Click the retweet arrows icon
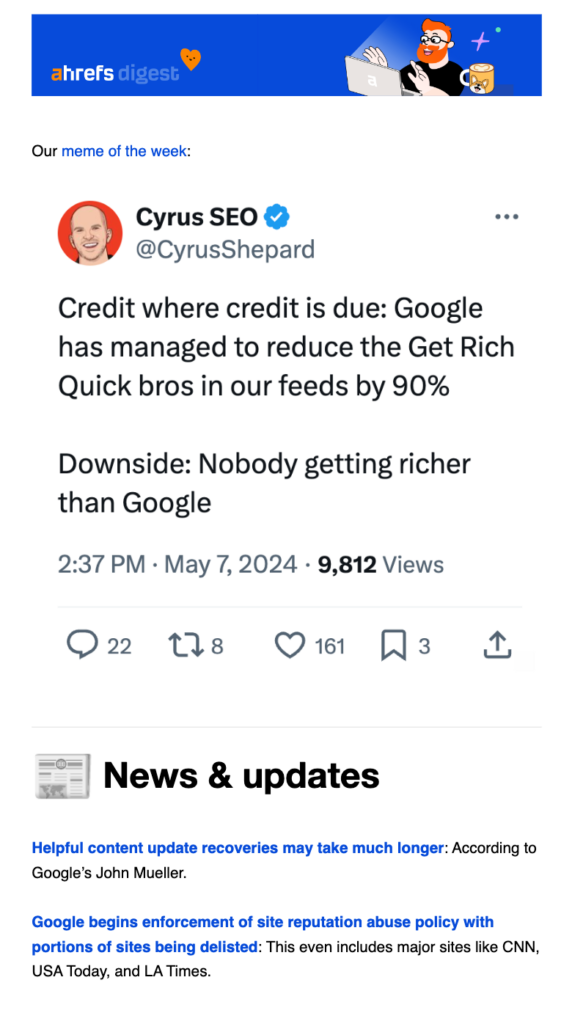Screen dimensions: 572x1024 pyautogui.click(x=186, y=646)
